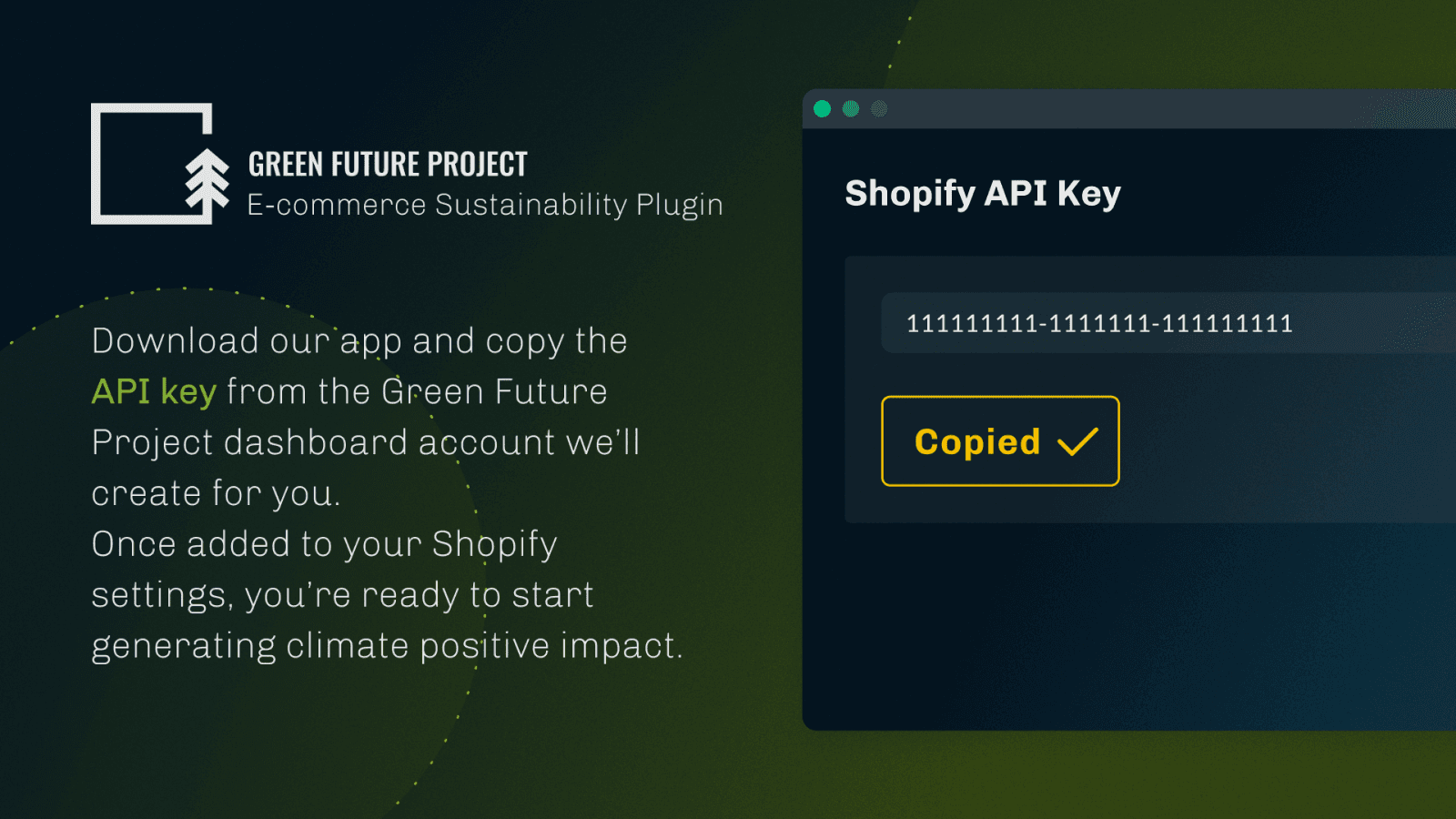Click the "create for you." line

pos(216,493)
